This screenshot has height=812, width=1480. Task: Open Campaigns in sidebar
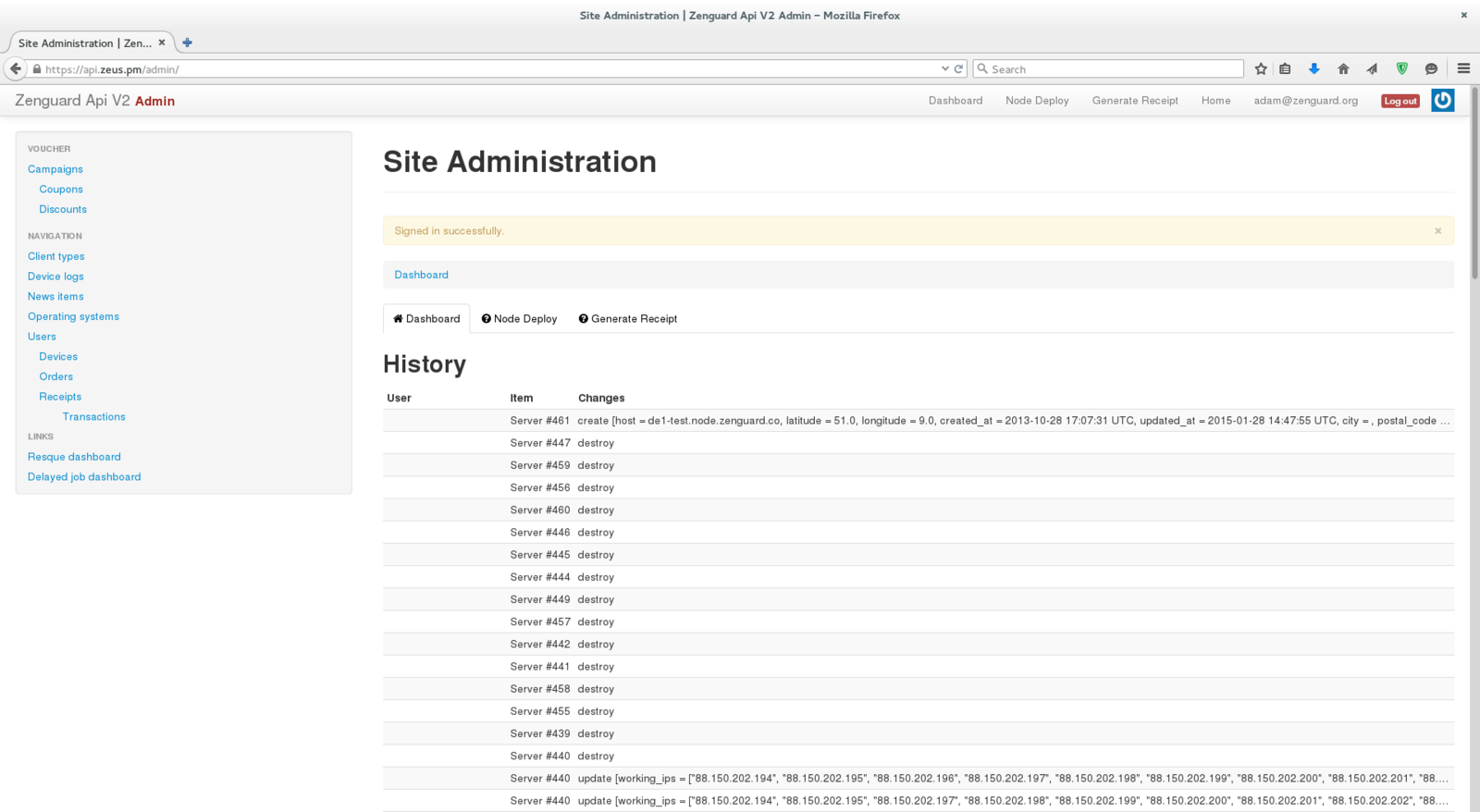click(55, 169)
